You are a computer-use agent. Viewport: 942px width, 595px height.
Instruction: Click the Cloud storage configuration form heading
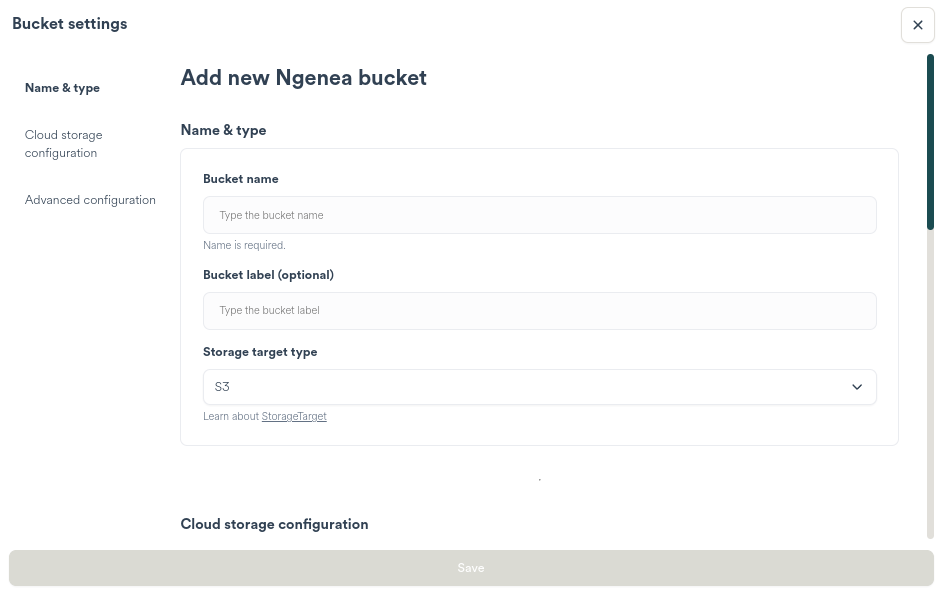(x=274, y=524)
